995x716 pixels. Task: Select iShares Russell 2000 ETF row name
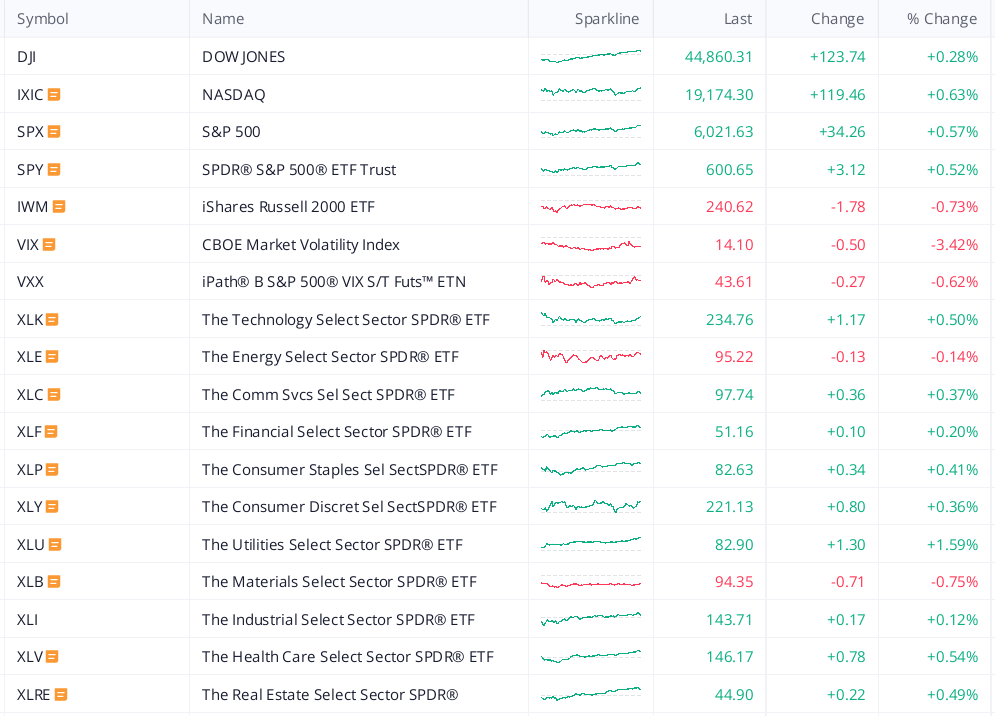pyautogui.click(x=288, y=206)
